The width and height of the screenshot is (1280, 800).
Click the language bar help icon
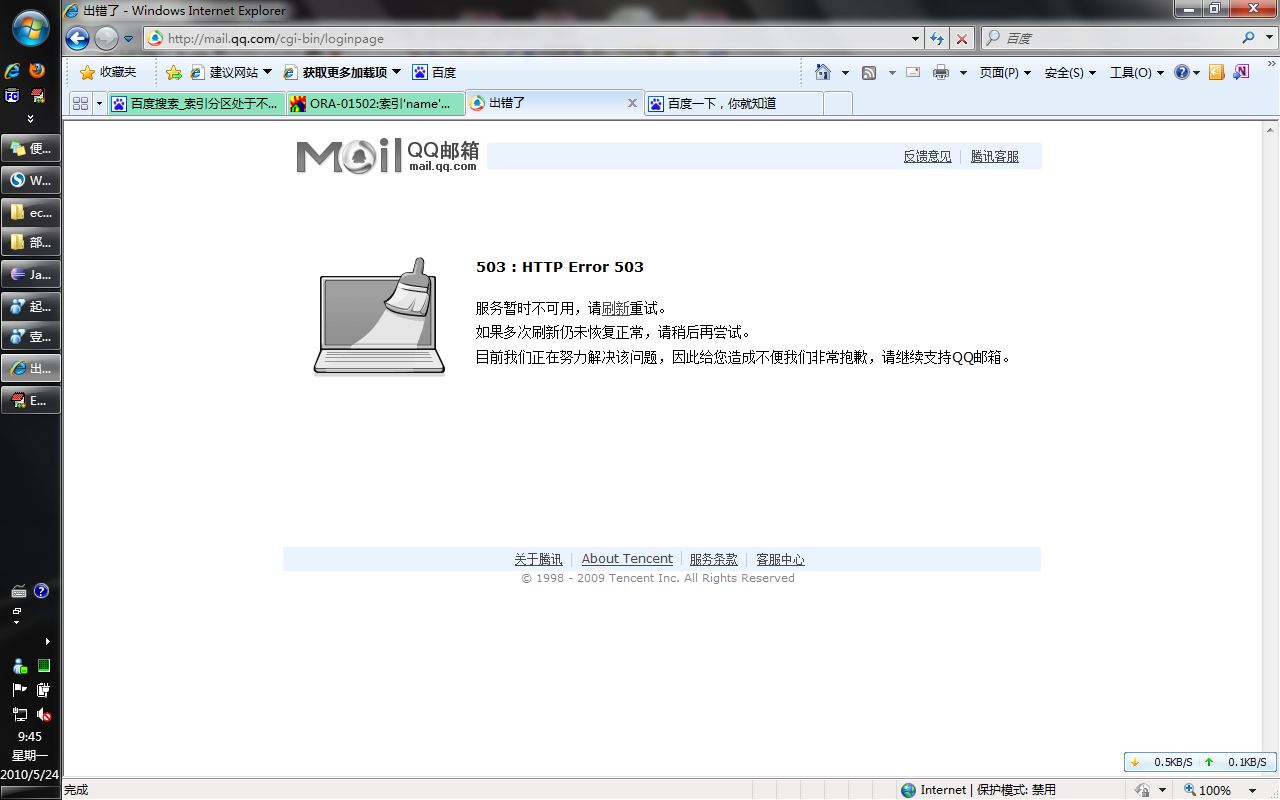tap(41, 591)
